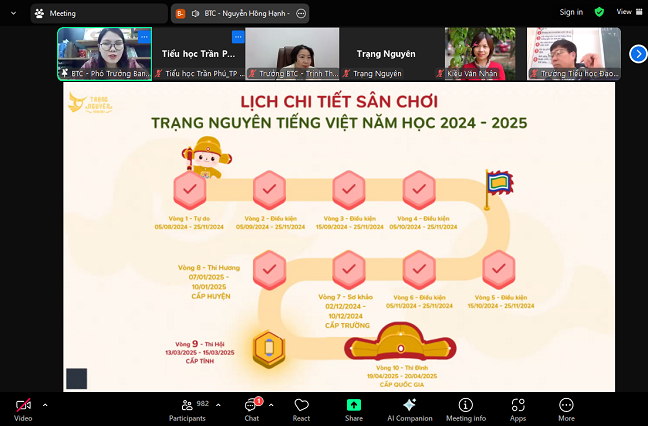The height and width of the screenshot is (426, 648).
Task: Open the React hearts icon
Action: pyautogui.click(x=301, y=405)
